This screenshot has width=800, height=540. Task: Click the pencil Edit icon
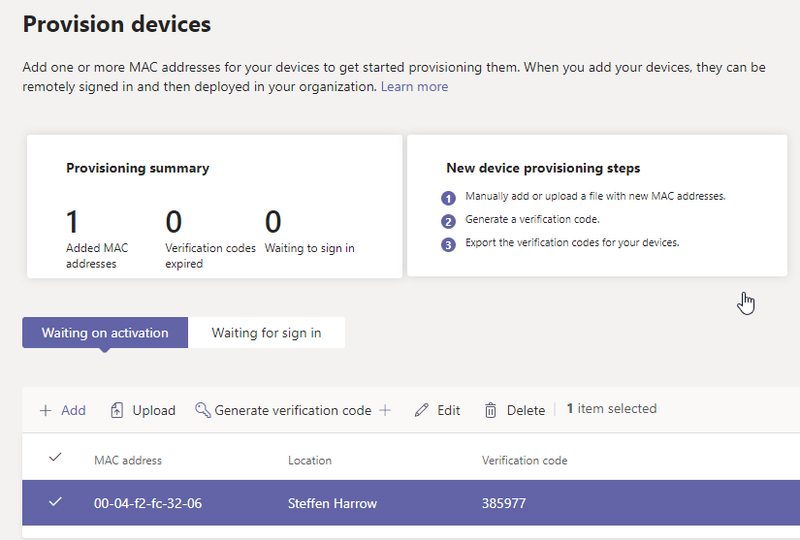coord(421,410)
